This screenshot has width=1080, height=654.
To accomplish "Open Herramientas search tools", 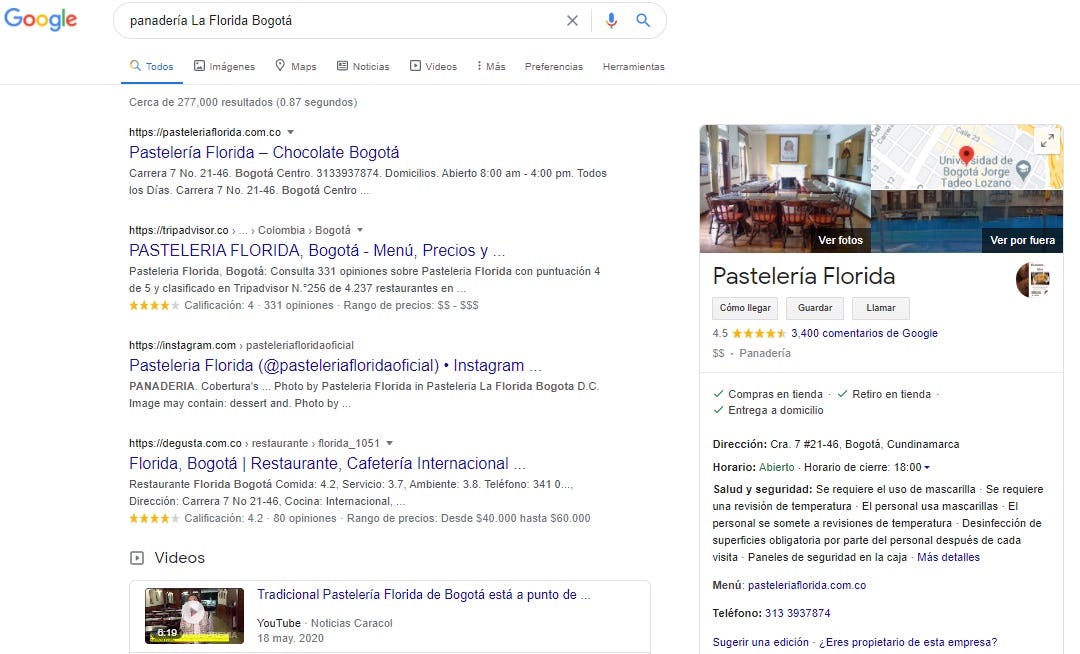I will 633,67.
